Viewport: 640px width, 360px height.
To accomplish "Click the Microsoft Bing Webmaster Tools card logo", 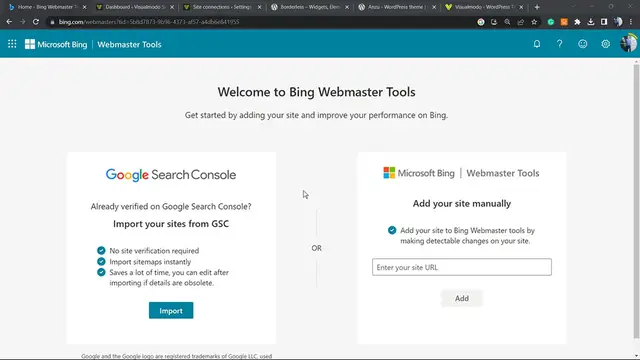I will tap(461, 173).
